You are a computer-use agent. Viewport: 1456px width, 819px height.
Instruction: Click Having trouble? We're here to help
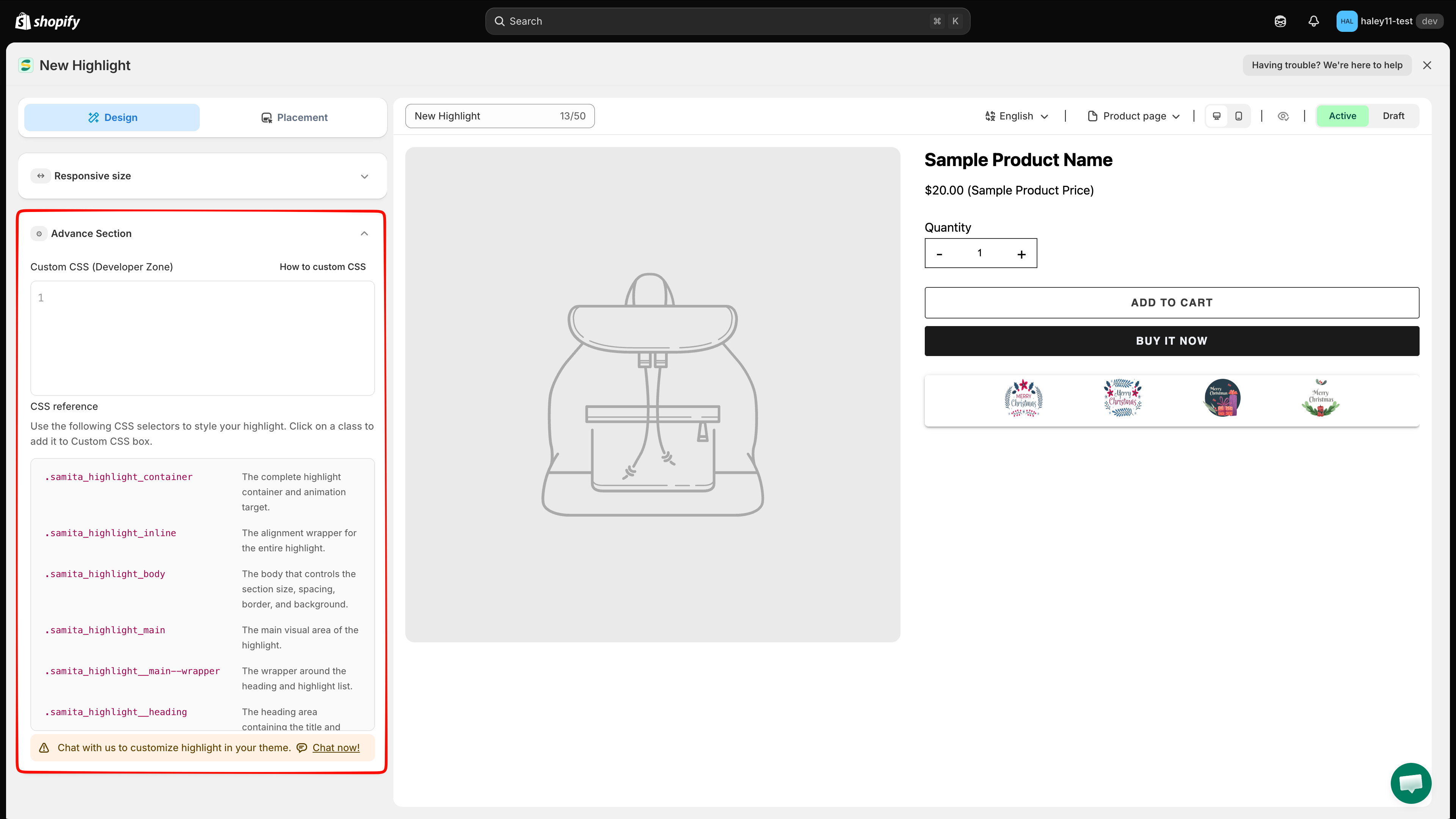click(1327, 65)
